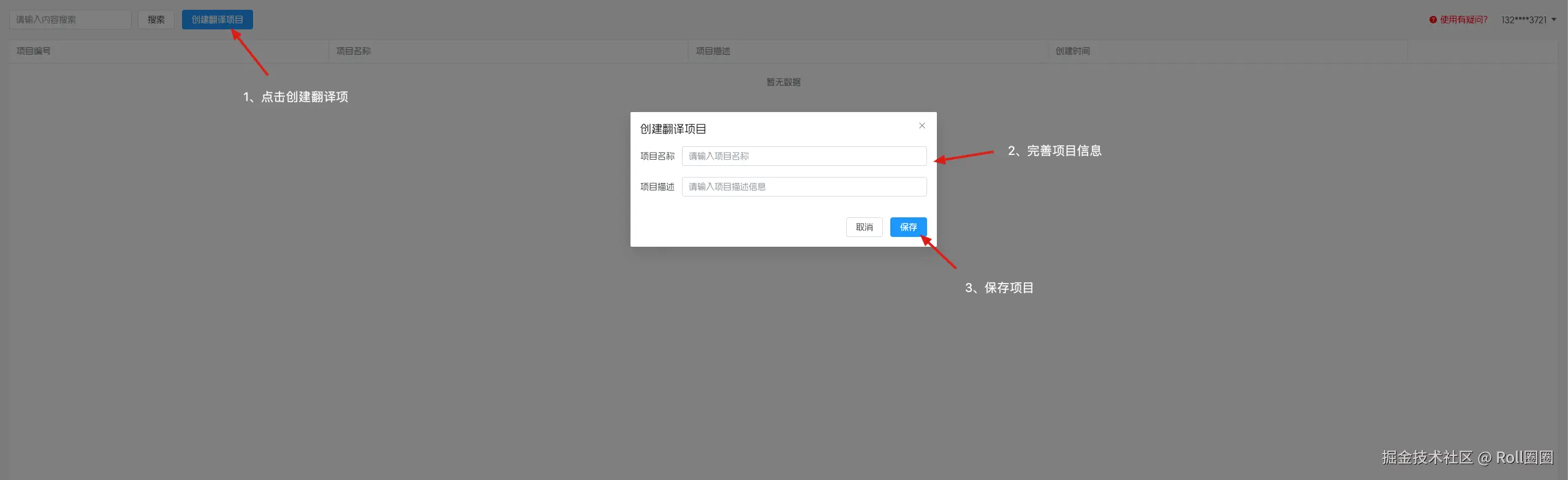Click the 项目名称 form label in dialog
Image resolution: width=1568 pixels, height=480 pixels.
click(x=657, y=156)
